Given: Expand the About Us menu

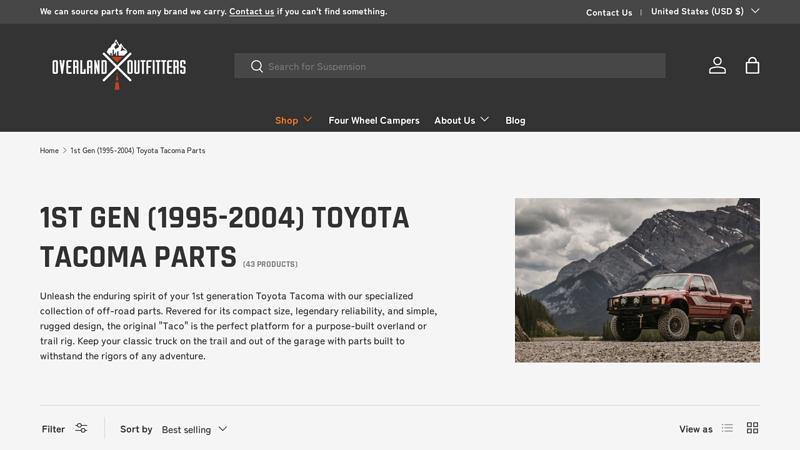Looking at the screenshot, I should click(x=462, y=120).
